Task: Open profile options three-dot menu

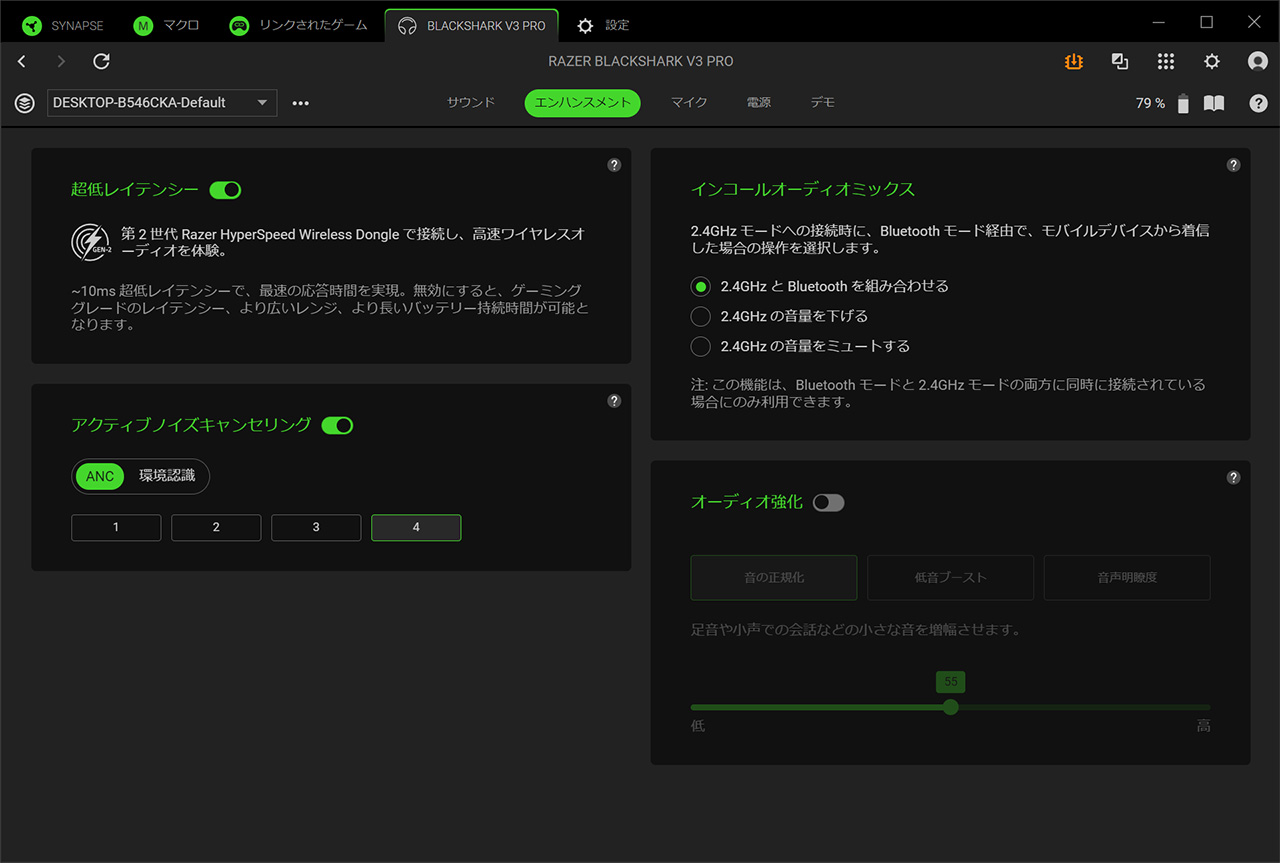Action: (x=300, y=103)
